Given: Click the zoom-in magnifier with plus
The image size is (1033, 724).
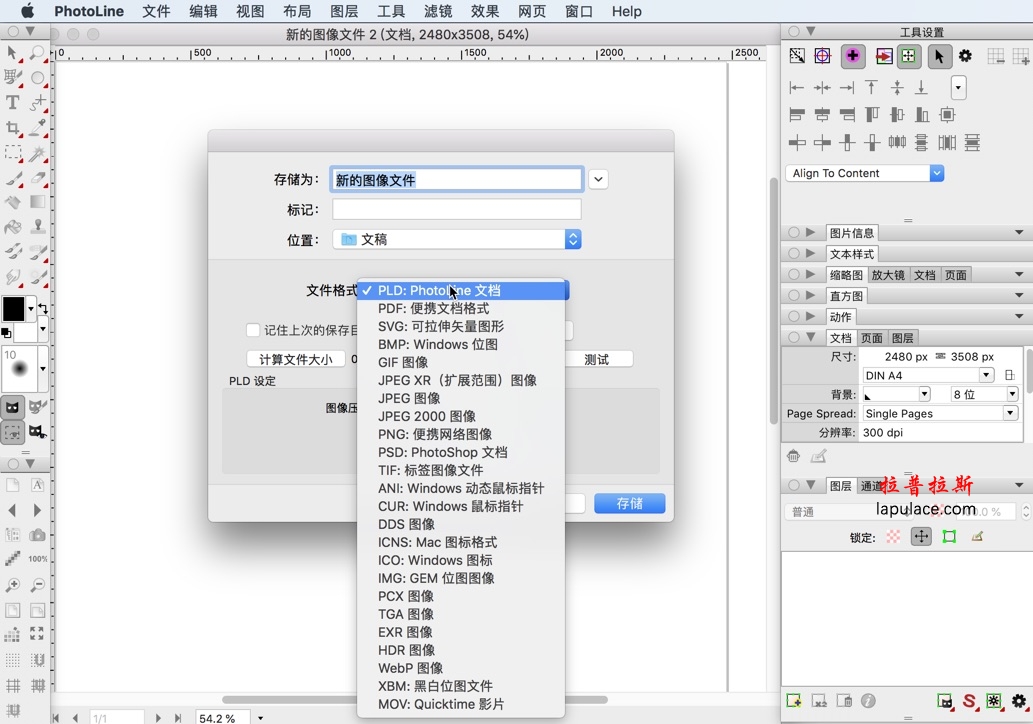Looking at the screenshot, I should point(12,584).
